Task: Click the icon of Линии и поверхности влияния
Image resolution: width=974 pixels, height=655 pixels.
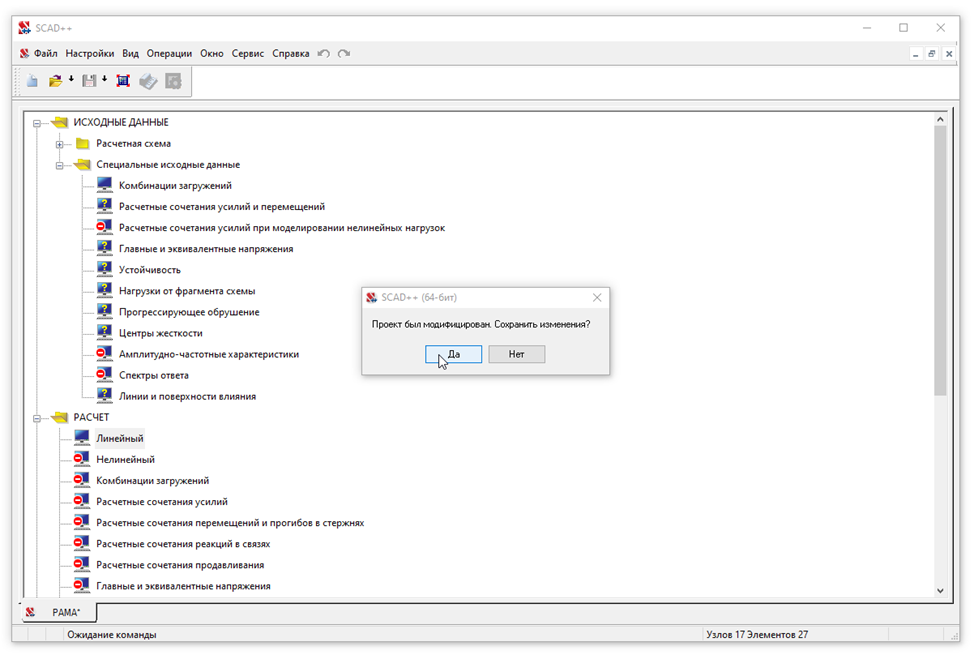Action: [x=104, y=396]
